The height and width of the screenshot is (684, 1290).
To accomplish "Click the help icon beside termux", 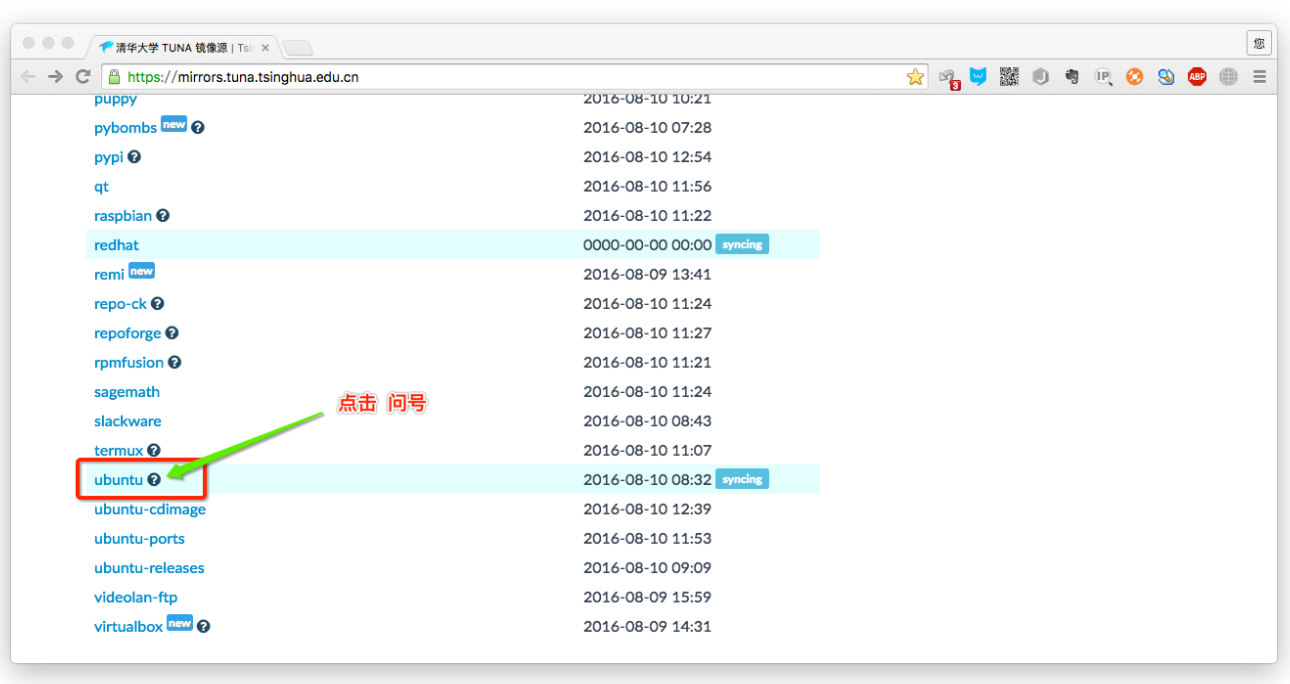I will (x=154, y=450).
